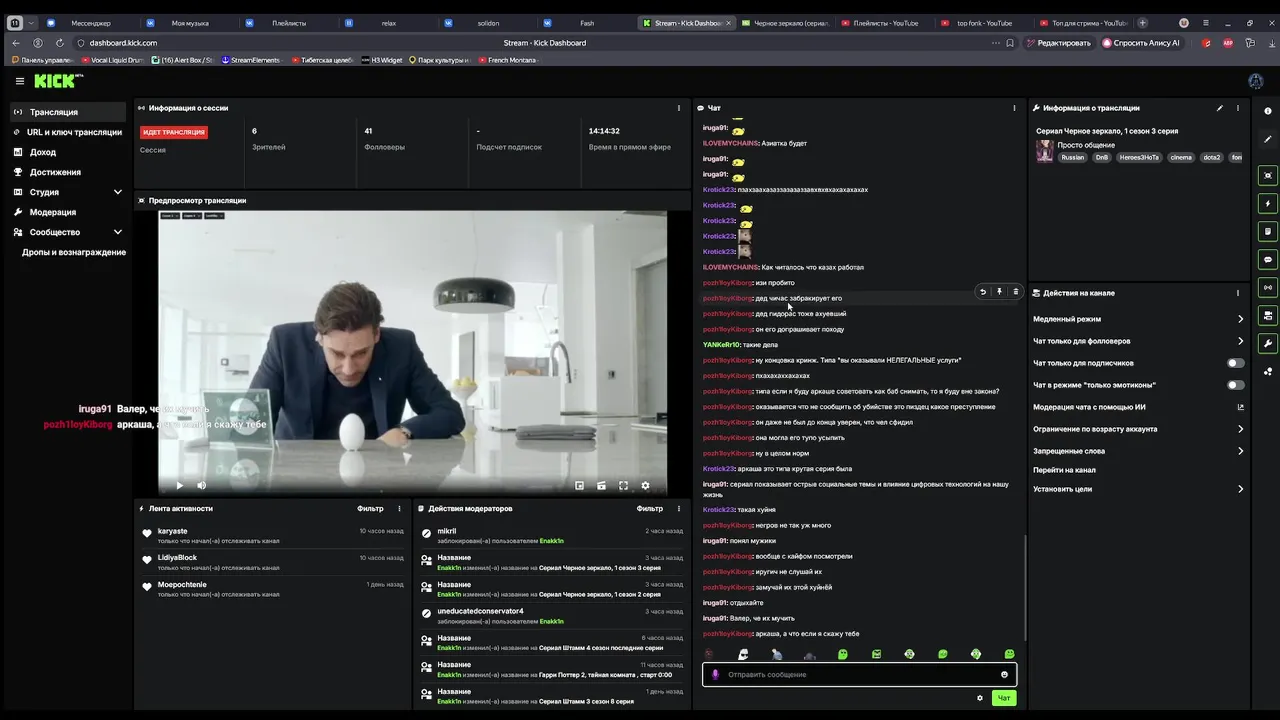Mute the stream preview volume

click(x=201, y=486)
